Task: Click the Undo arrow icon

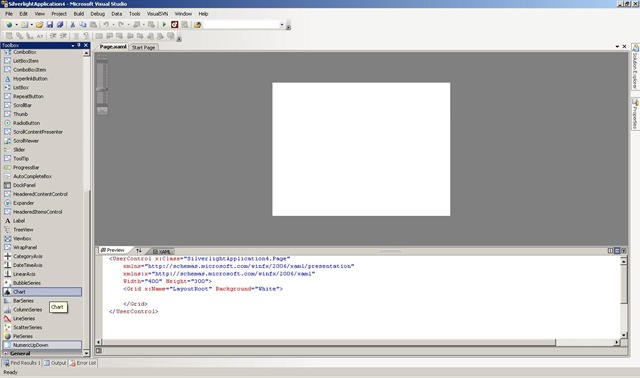Action: coord(106,25)
